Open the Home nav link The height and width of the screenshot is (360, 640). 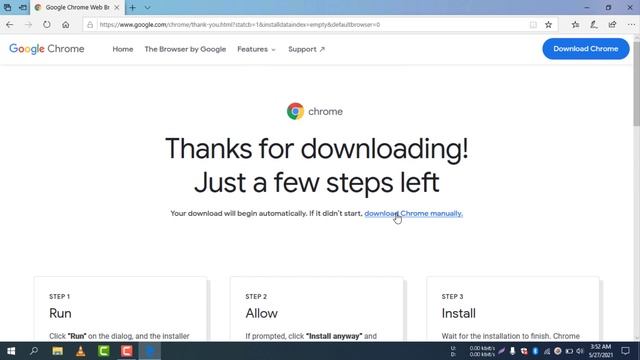[123, 49]
